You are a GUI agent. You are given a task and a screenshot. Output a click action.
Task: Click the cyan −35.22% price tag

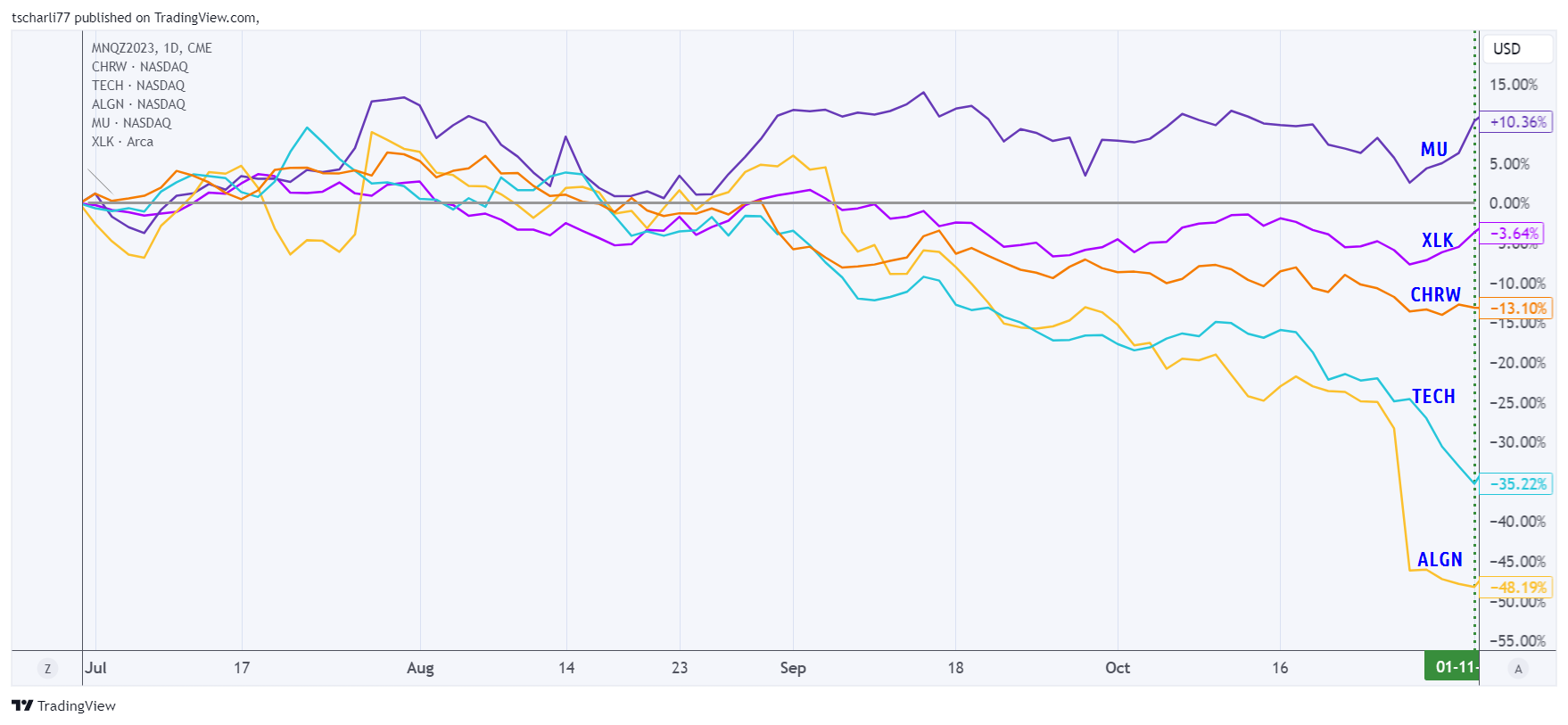[1516, 484]
